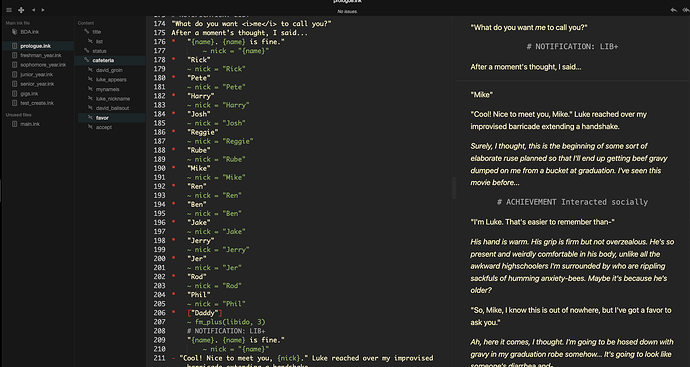Toggle the sidebar with the hamburger icon
690x367 pixels.
tap(9, 10)
